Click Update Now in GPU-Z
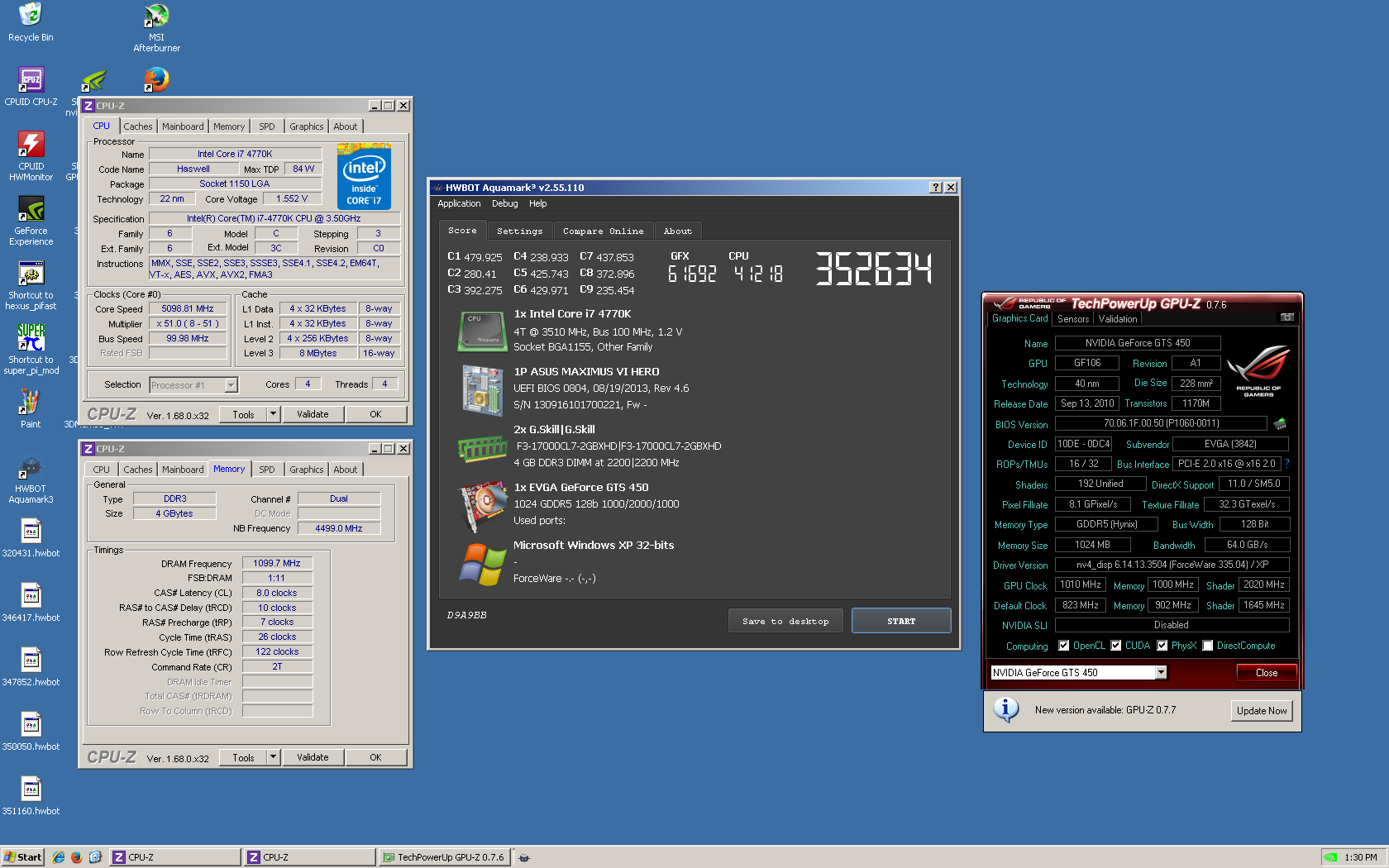This screenshot has height=868, width=1389. tap(1262, 711)
